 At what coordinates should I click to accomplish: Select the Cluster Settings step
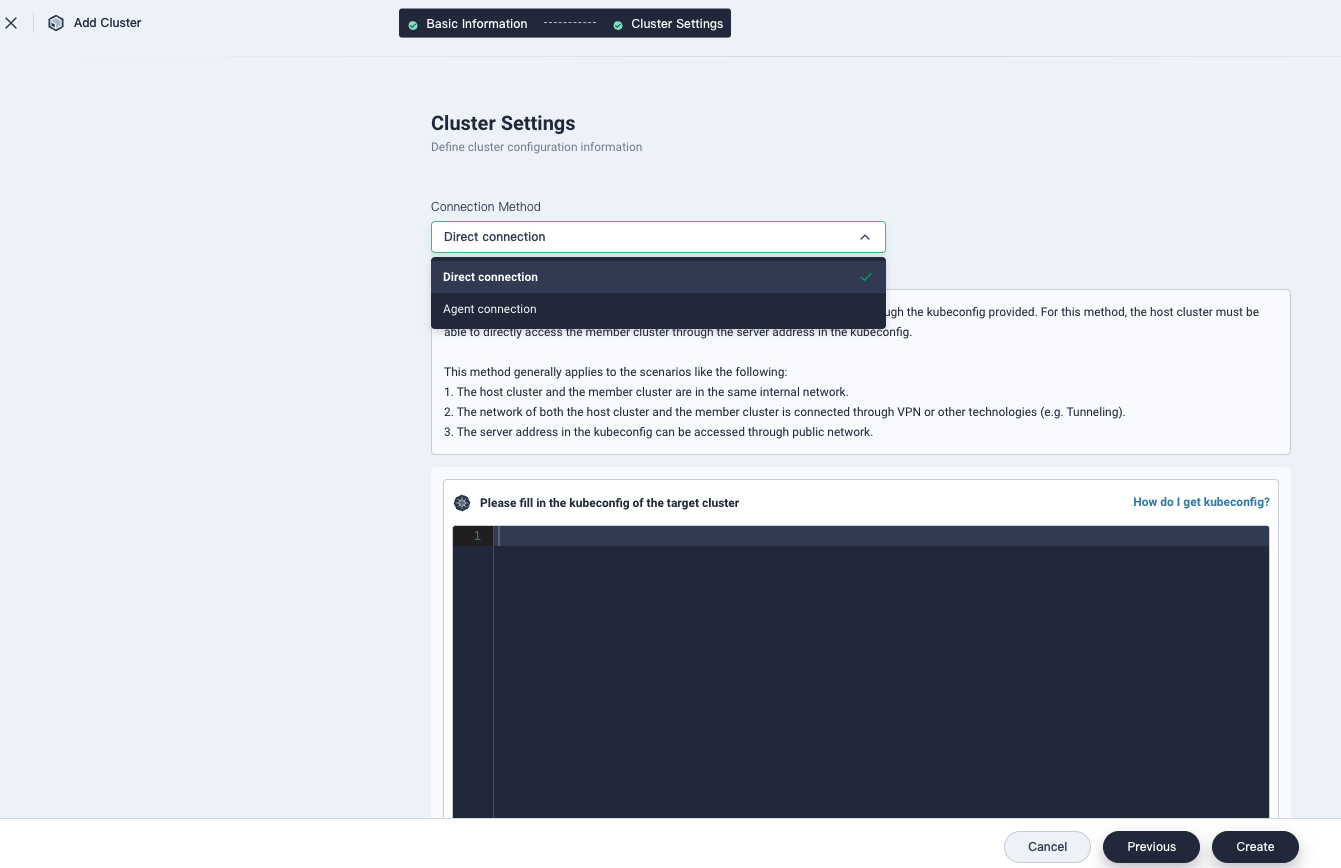click(676, 24)
